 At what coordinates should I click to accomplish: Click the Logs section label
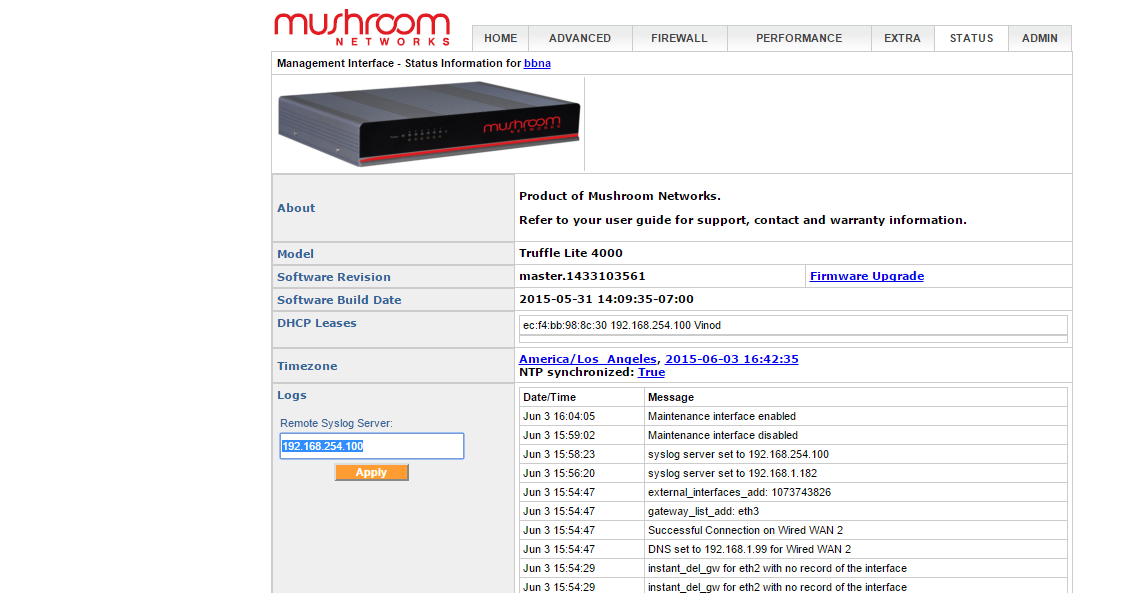tap(292, 395)
